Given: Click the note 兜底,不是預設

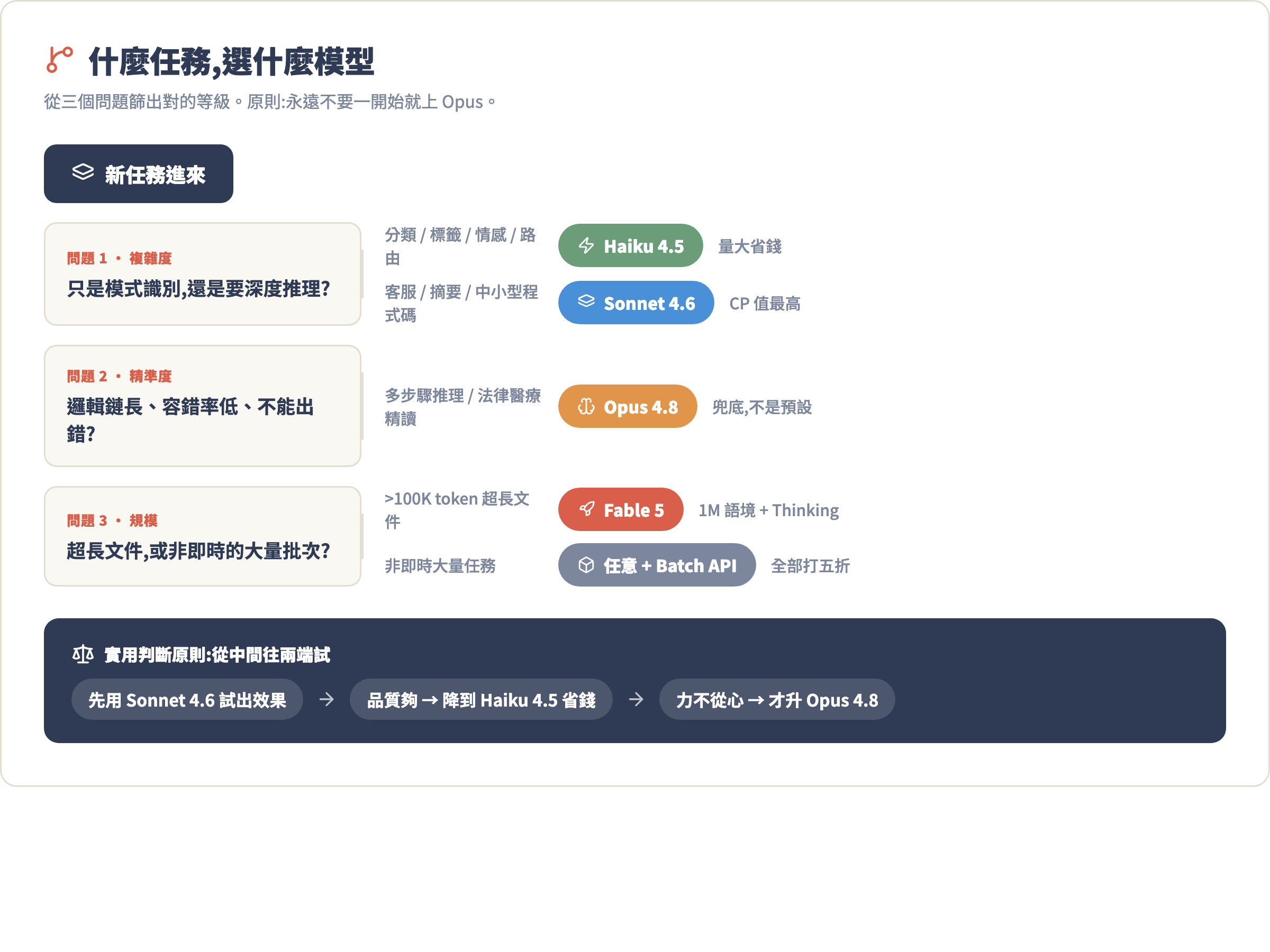Looking at the screenshot, I should [762, 406].
